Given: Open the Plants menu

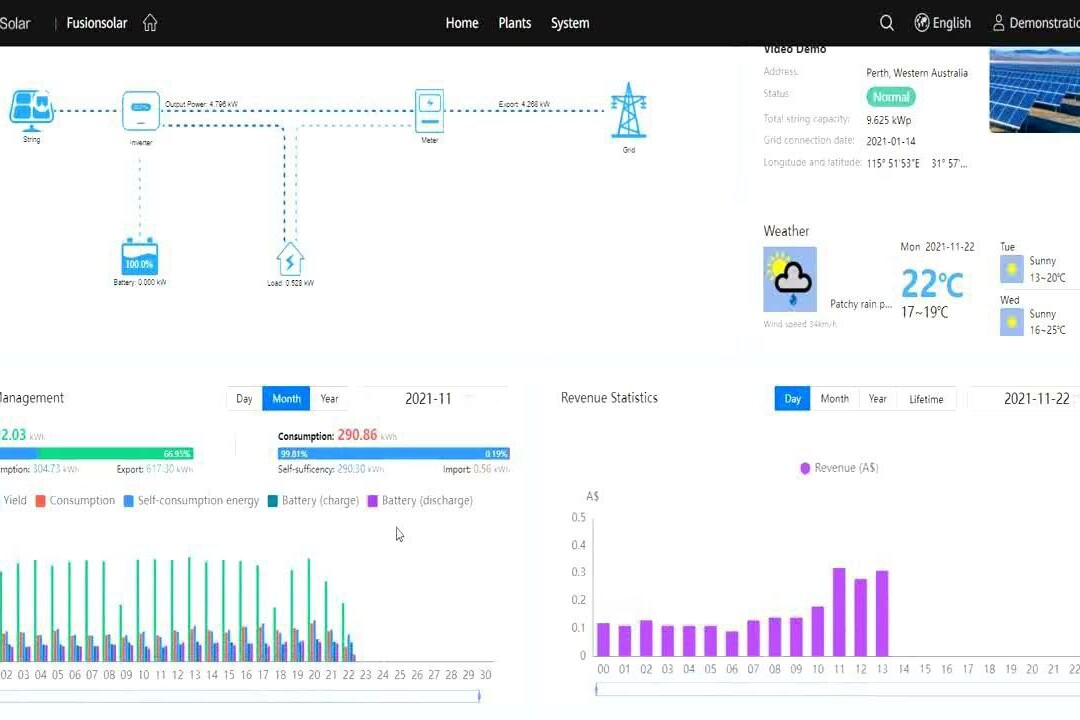Looking at the screenshot, I should tap(514, 23).
